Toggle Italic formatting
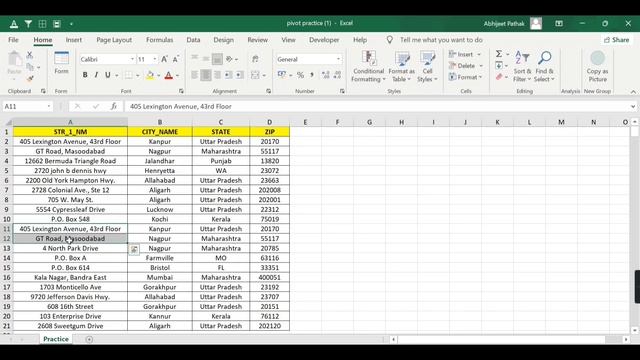Screen dimensions: 640x360 pos(96,75)
